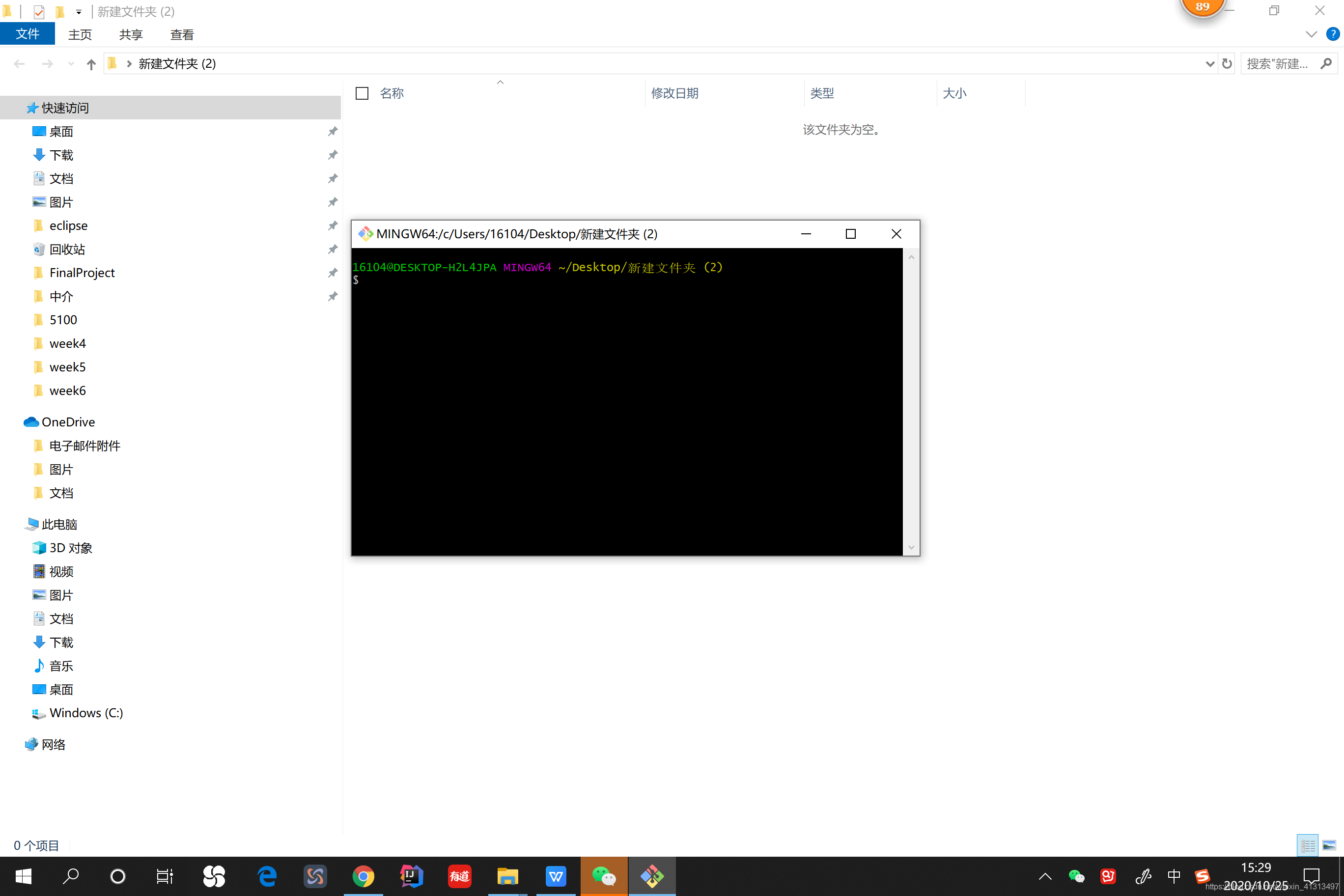Open Cortana circle on taskbar

click(118, 876)
